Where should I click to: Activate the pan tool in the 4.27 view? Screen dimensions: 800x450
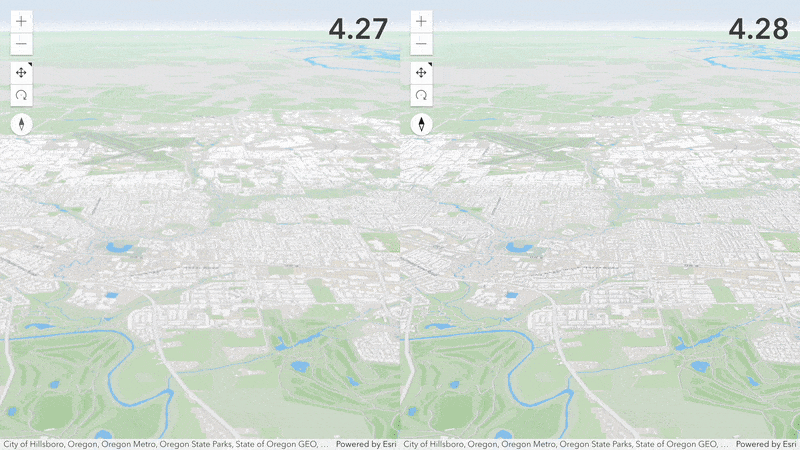click(x=21, y=72)
